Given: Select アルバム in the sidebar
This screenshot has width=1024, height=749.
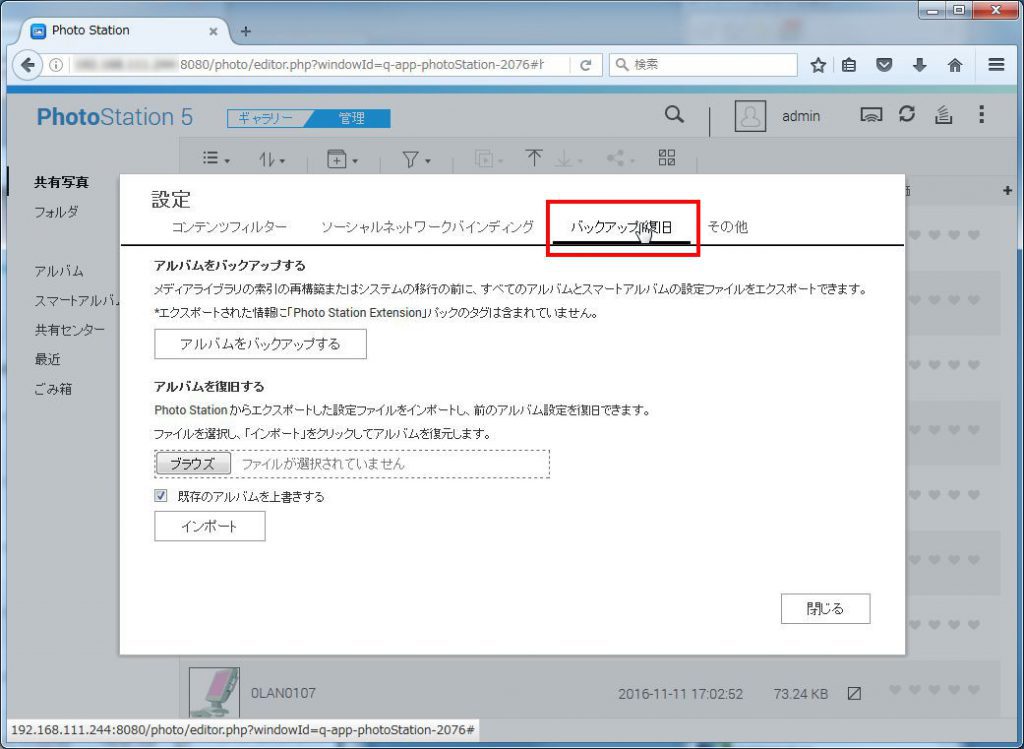Looking at the screenshot, I should pos(59,271).
